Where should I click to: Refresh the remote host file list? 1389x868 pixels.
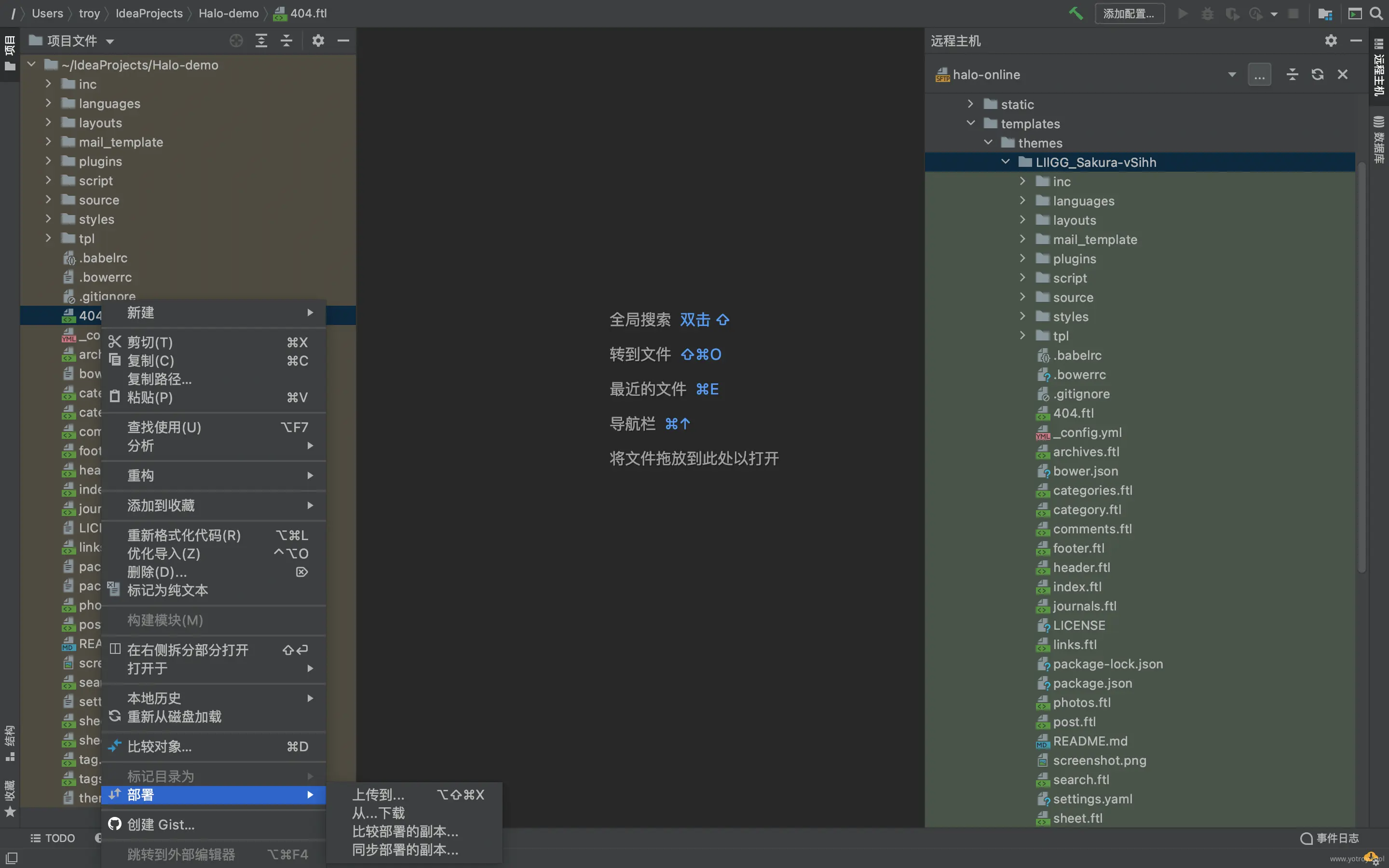[1317, 75]
